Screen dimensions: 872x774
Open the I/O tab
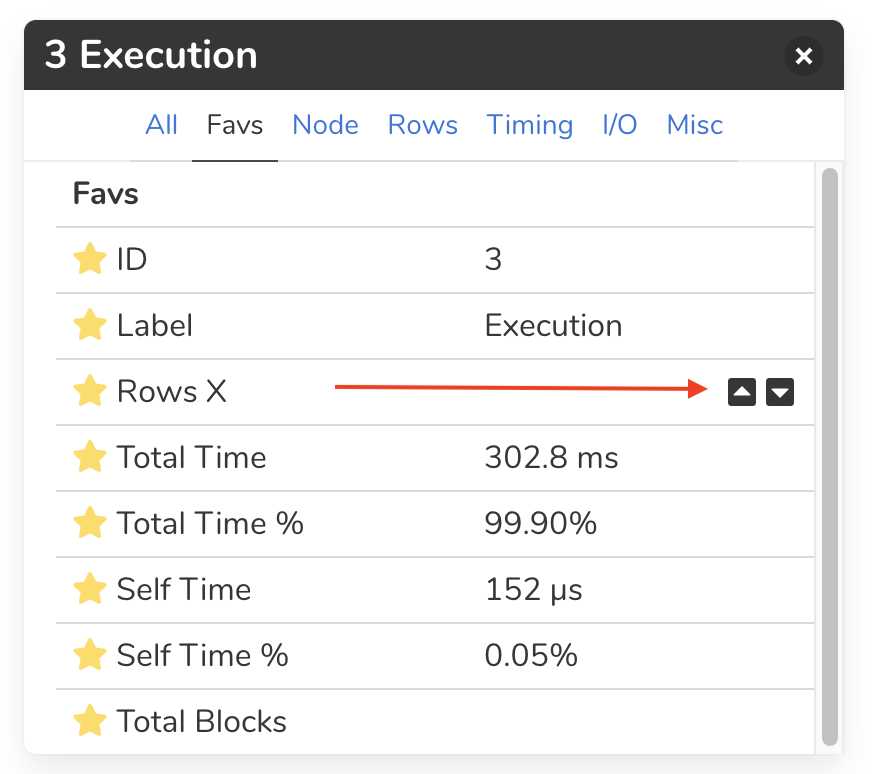(x=620, y=125)
